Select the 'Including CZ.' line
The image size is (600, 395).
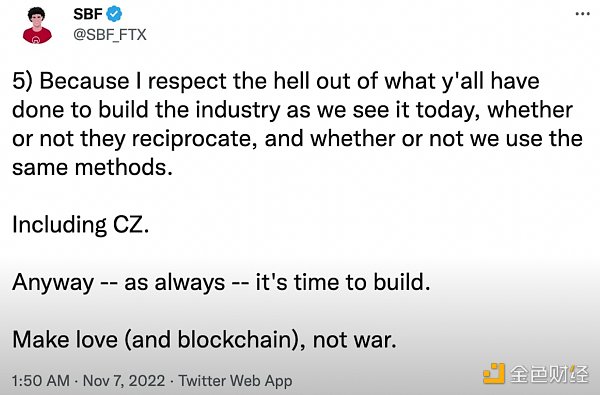[81, 225]
